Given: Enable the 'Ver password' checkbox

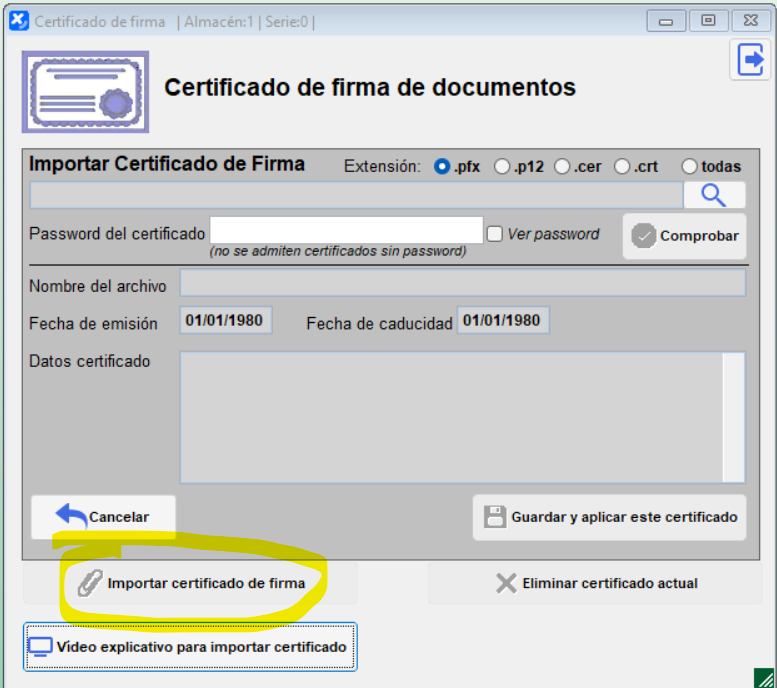Looking at the screenshot, I should click(x=495, y=234).
